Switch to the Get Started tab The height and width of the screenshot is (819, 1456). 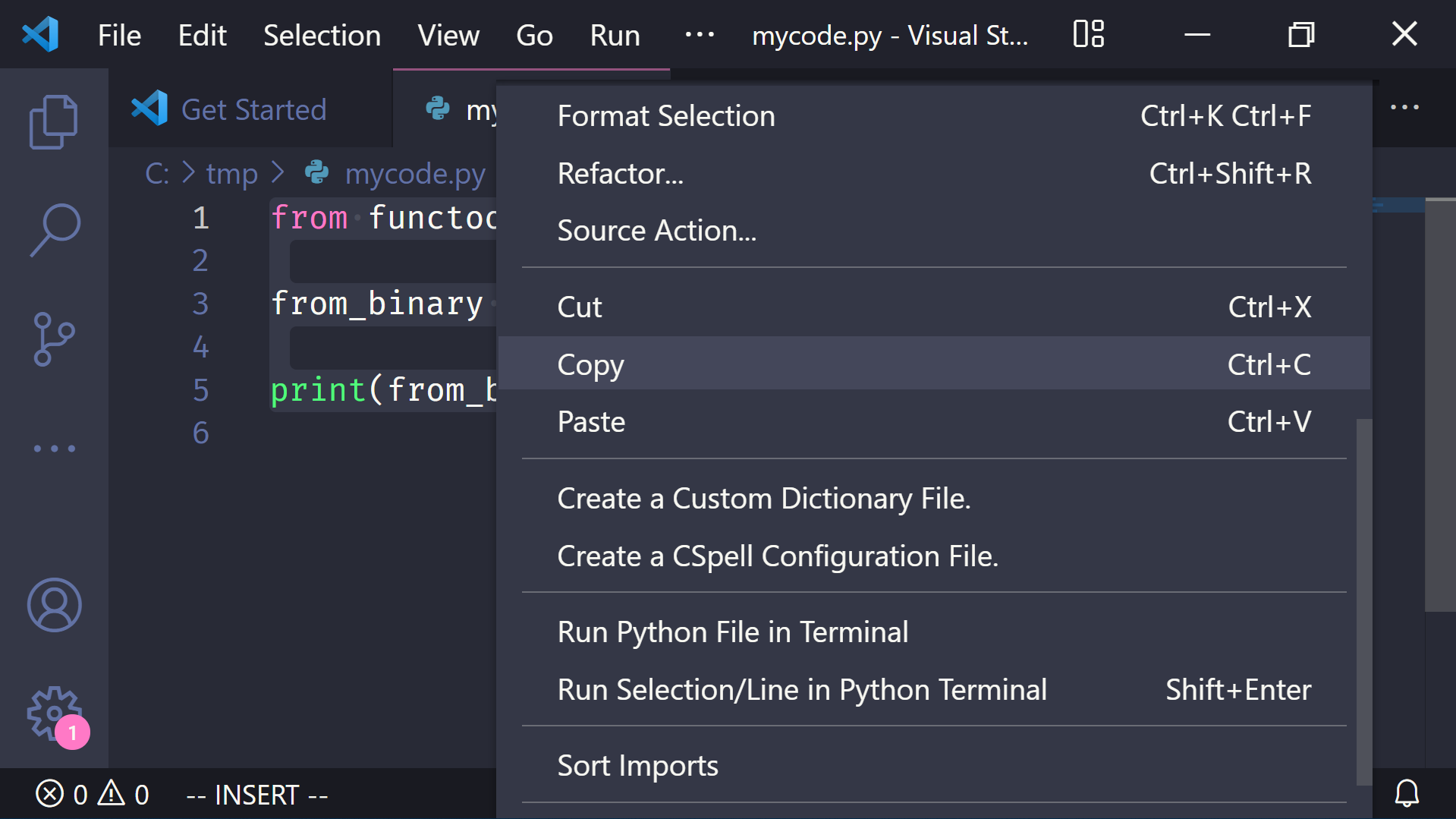pos(250,109)
